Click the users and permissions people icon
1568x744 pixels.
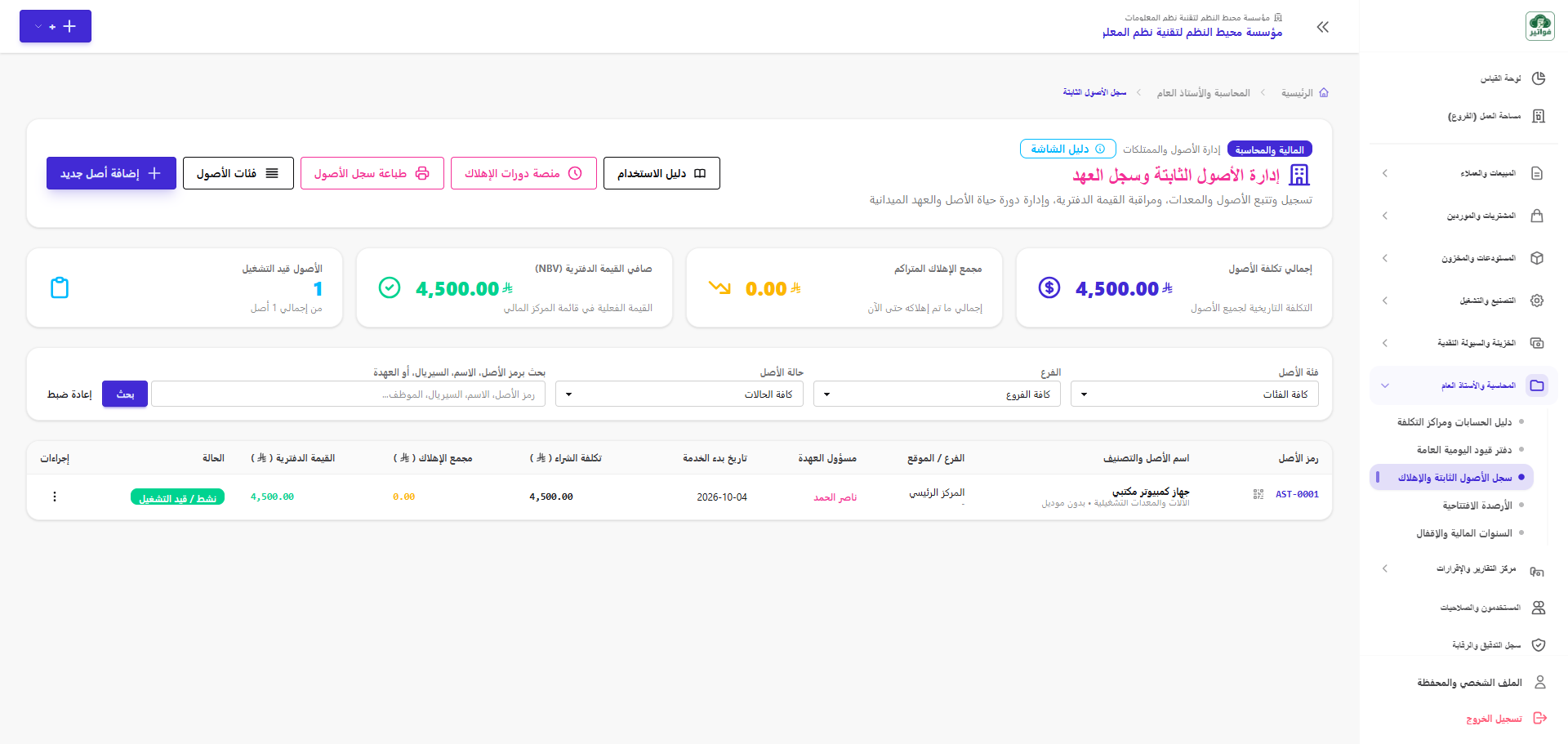coord(1539,608)
